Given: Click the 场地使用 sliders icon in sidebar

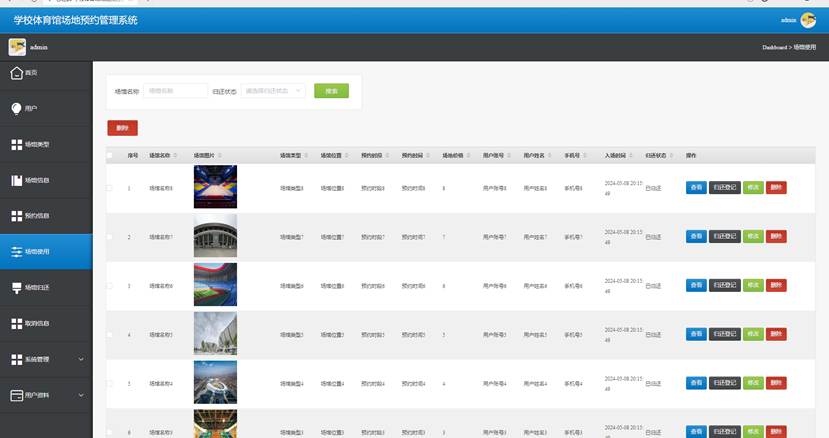Looking at the screenshot, I should point(16,252).
